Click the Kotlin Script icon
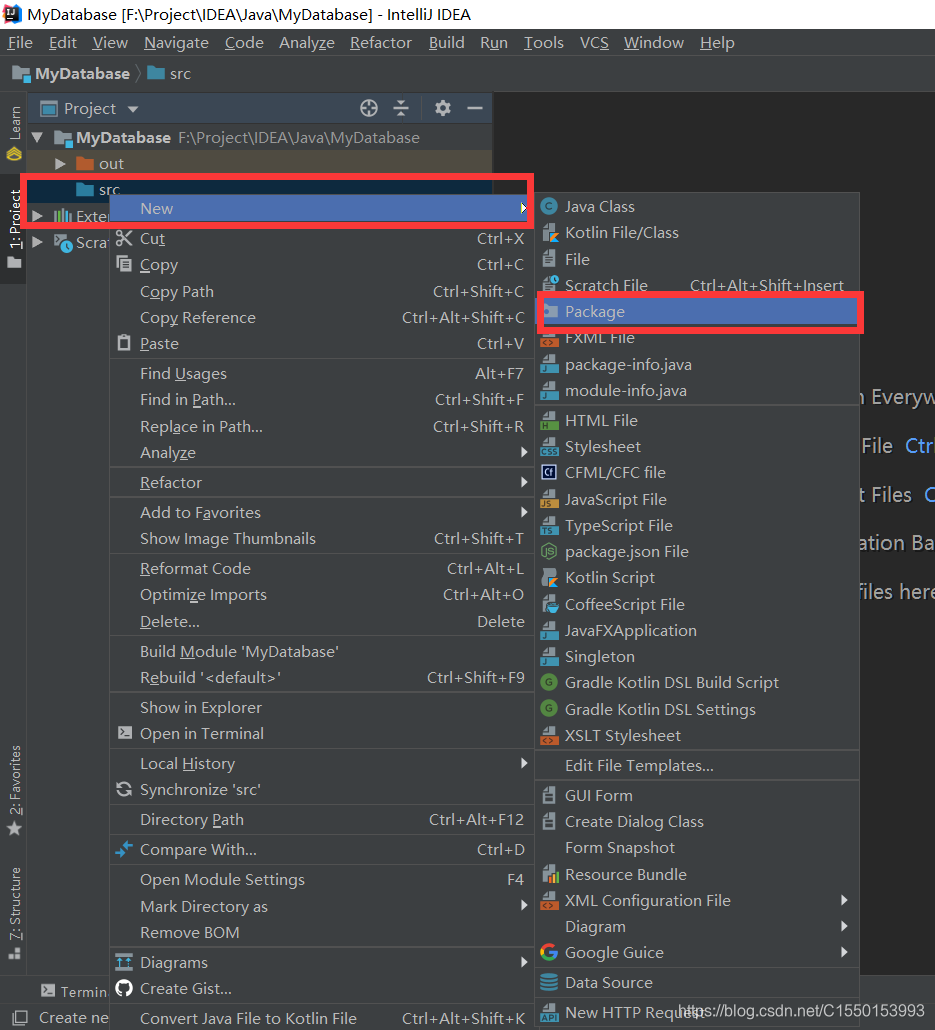 (x=549, y=577)
